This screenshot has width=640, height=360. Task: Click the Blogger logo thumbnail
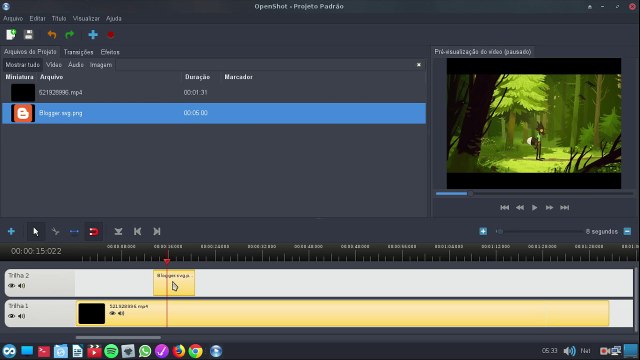23,113
